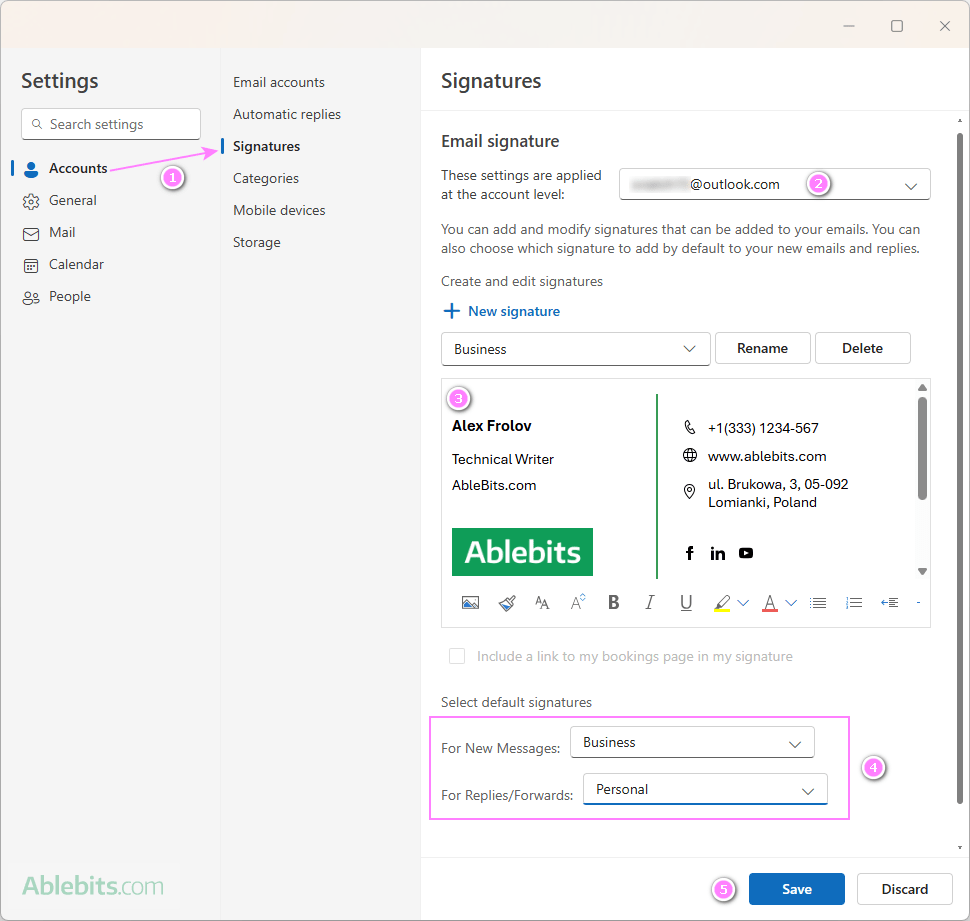Viewport: 970px width, 921px height.
Task: Insert a numbered list
Action: [854, 602]
